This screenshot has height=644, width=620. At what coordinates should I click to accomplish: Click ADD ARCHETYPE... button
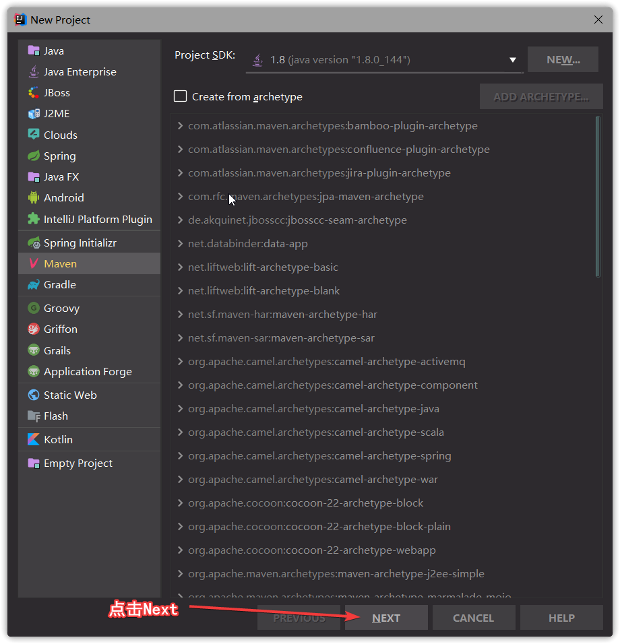[541, 97]
